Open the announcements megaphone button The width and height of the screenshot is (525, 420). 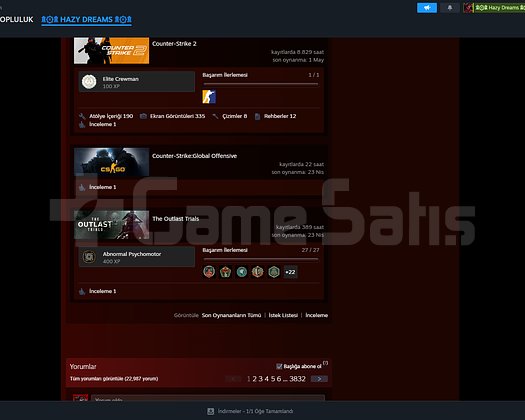point(427,8)
